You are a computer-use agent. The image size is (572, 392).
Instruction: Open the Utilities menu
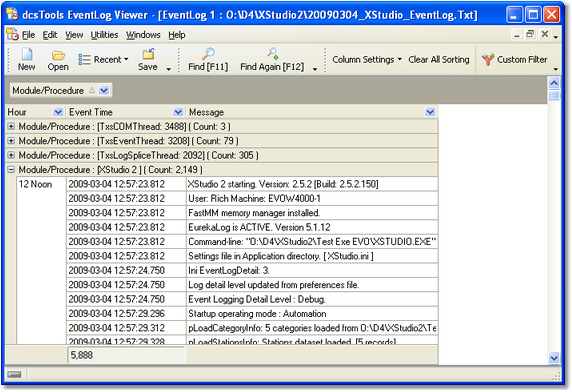pos(104,35)
